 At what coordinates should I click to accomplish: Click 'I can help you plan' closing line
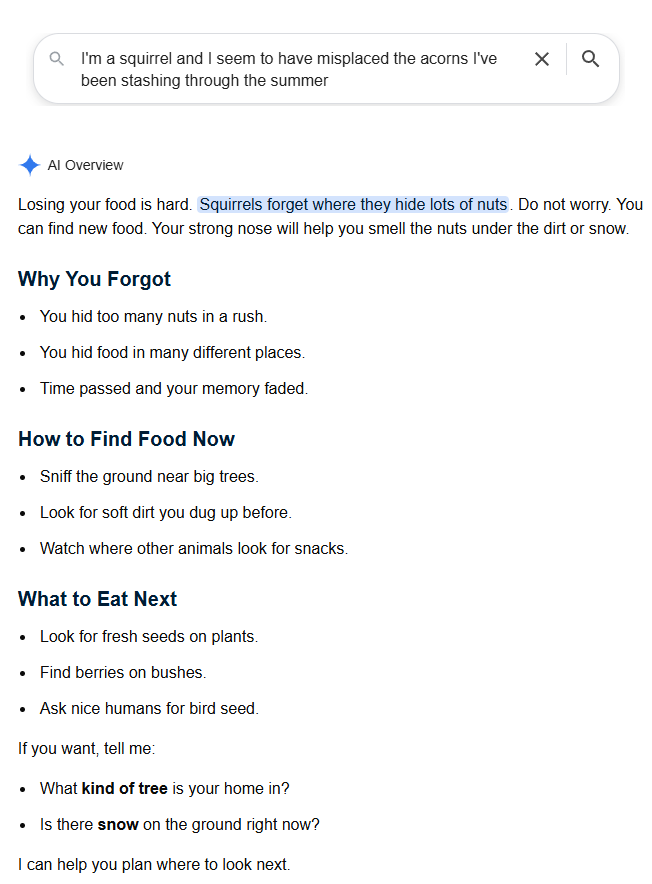[154, 864]
